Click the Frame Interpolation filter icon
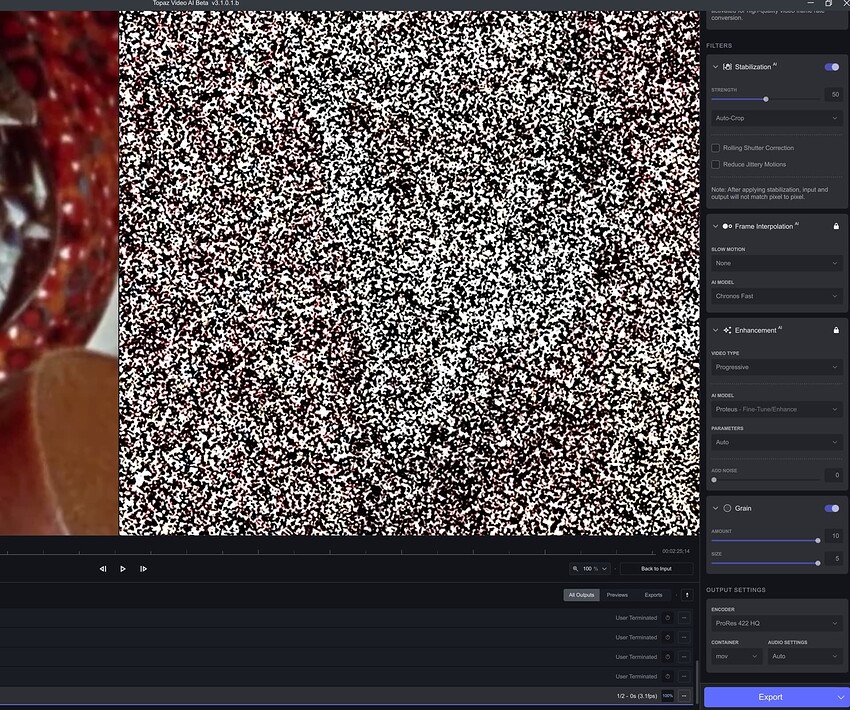This screenshot has height=710, width=850. pos(727,227)
